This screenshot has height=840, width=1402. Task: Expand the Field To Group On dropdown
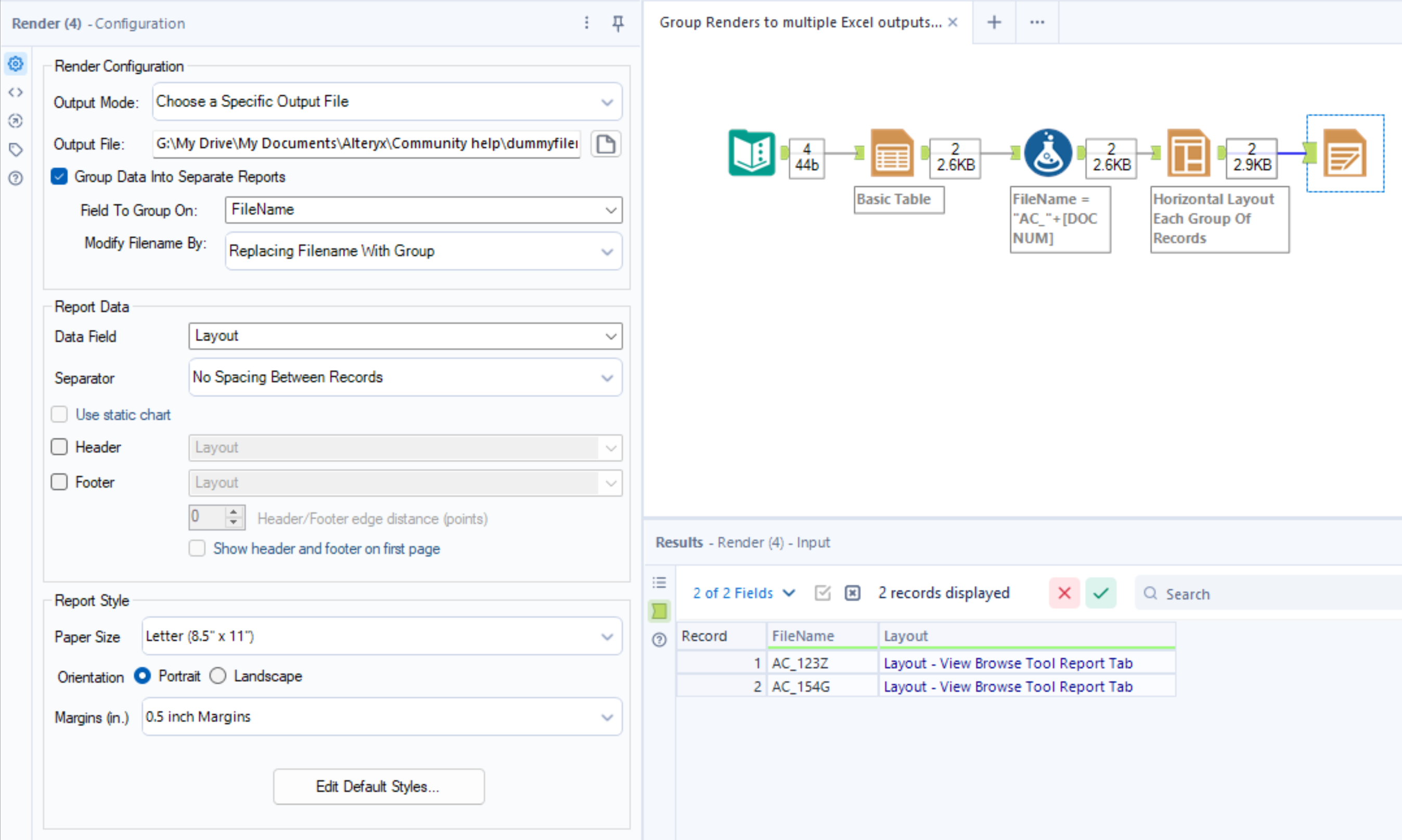(423, 210)
